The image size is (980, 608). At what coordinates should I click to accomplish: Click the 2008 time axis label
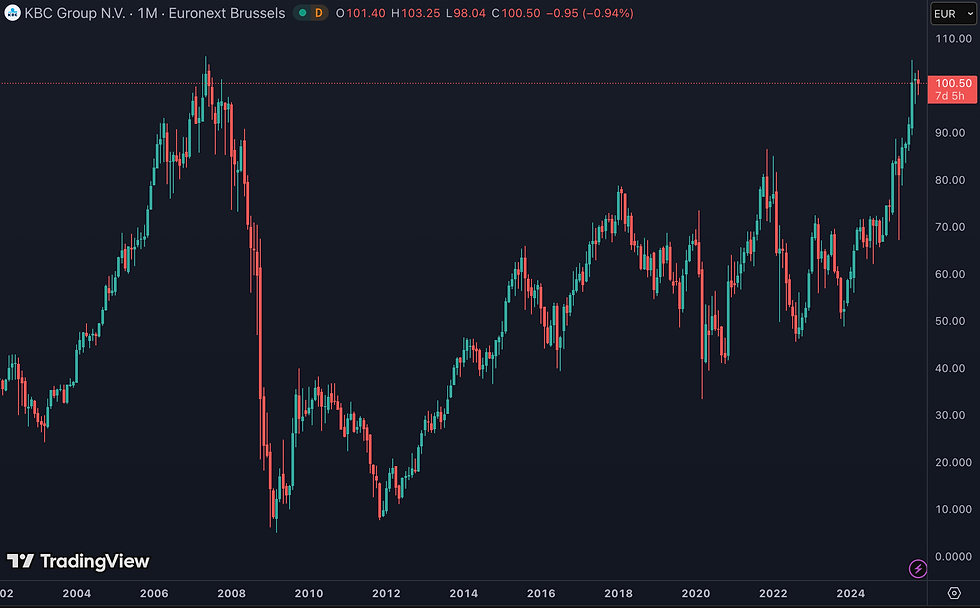[232, 594]
